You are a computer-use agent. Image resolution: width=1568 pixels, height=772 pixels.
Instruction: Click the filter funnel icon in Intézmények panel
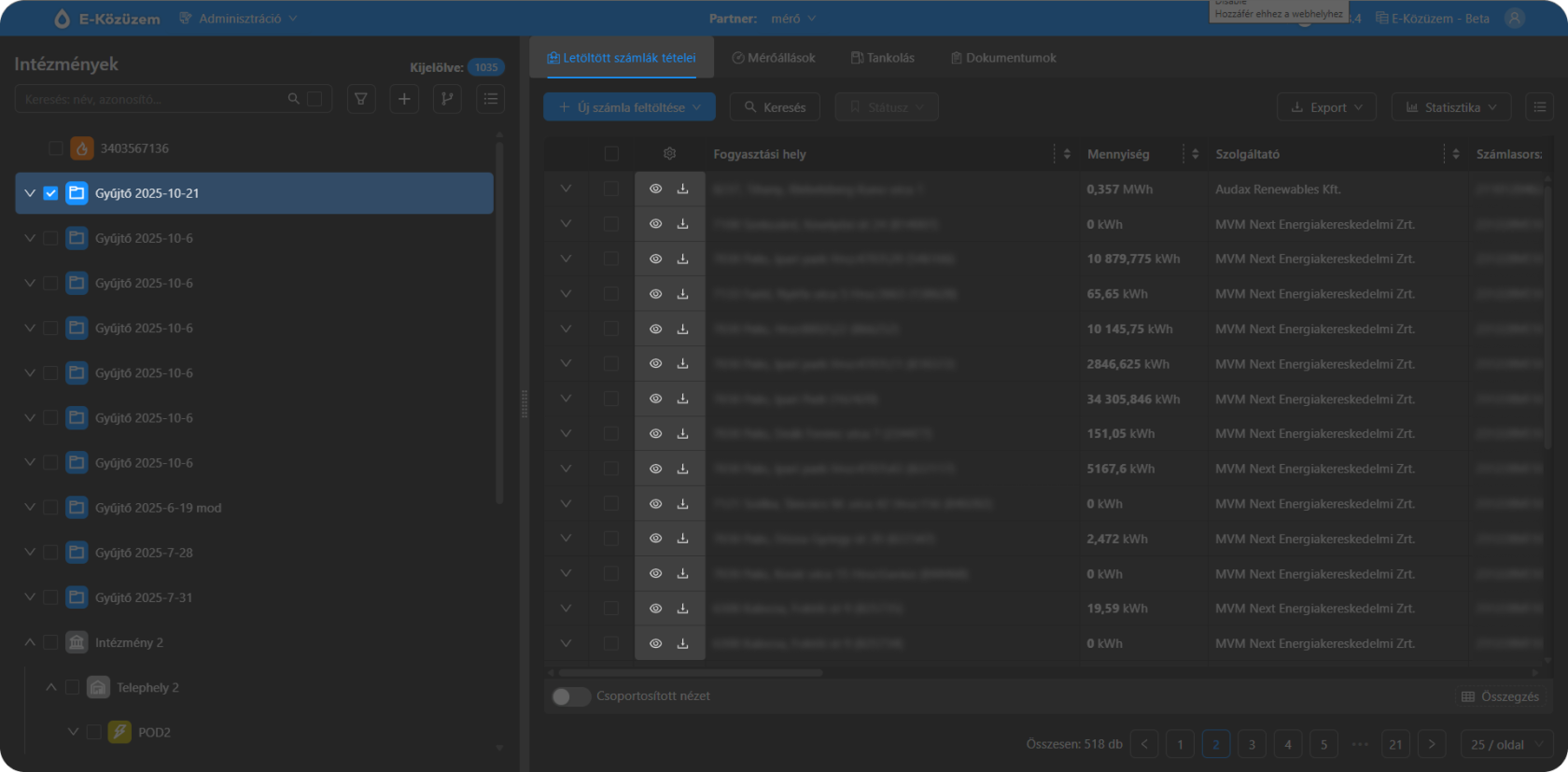(x=361, y=99)
